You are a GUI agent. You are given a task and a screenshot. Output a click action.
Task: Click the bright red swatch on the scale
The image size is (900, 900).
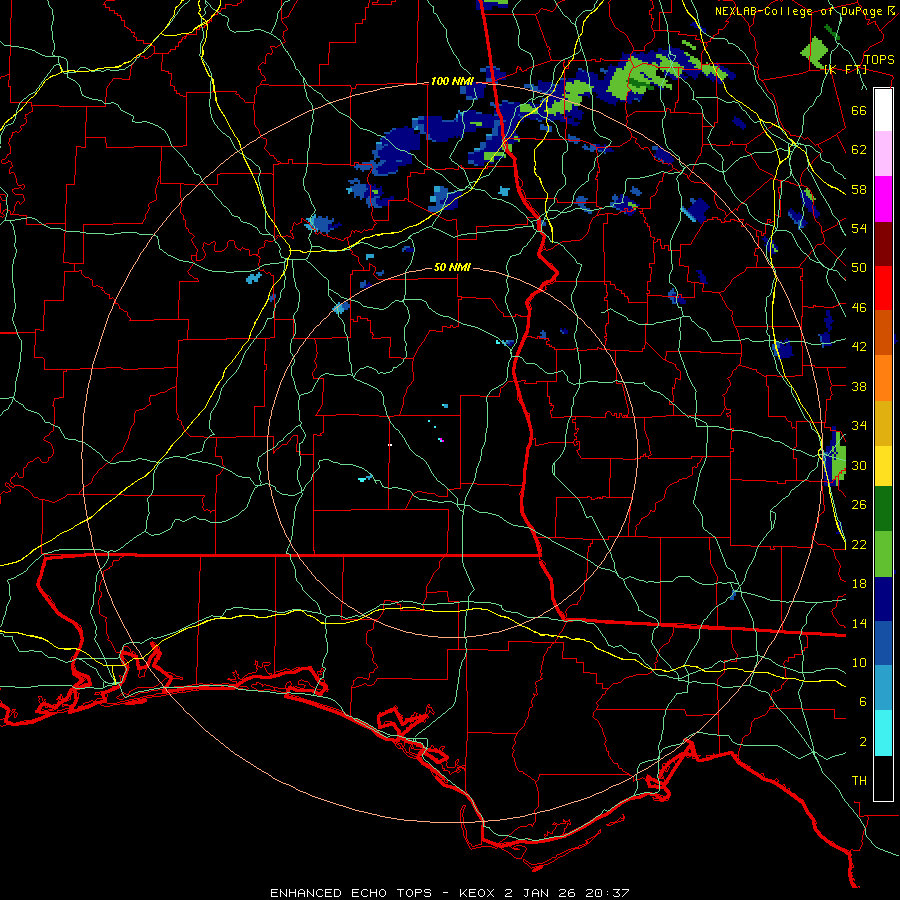(x=883, y=288)
